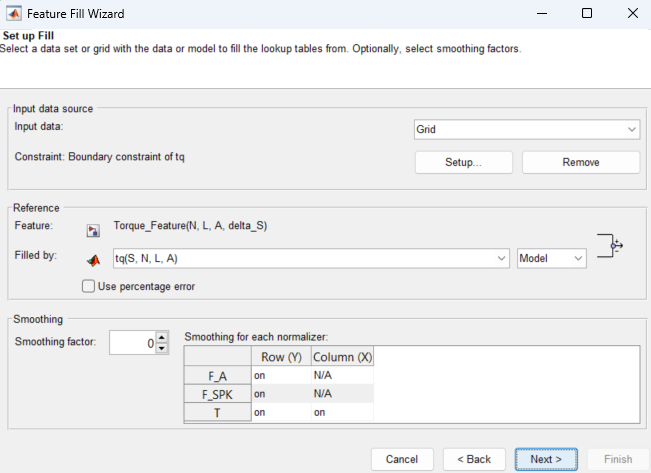Image resolution: width=651 pixels, height=473 pixels.
Task: Click the MATLAB logo in the title bar
Action: pyautogui.click(x=14, y=14)
